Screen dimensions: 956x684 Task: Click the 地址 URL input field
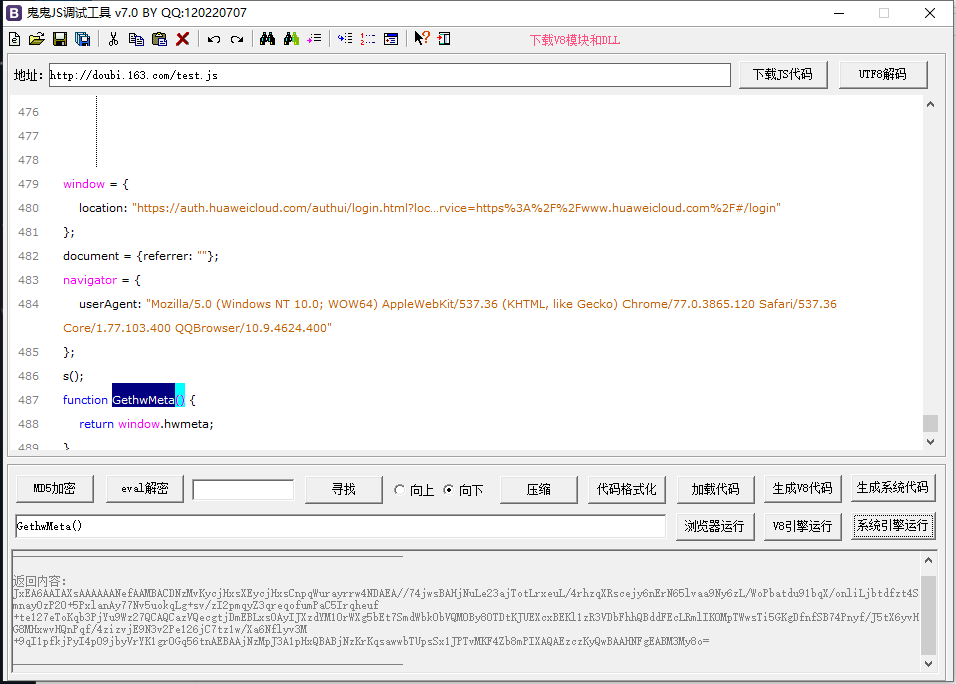coord(389,75)
